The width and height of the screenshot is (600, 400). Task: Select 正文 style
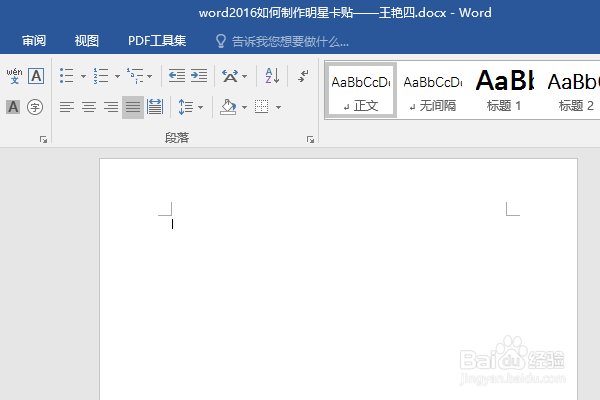tap(360, 90)
